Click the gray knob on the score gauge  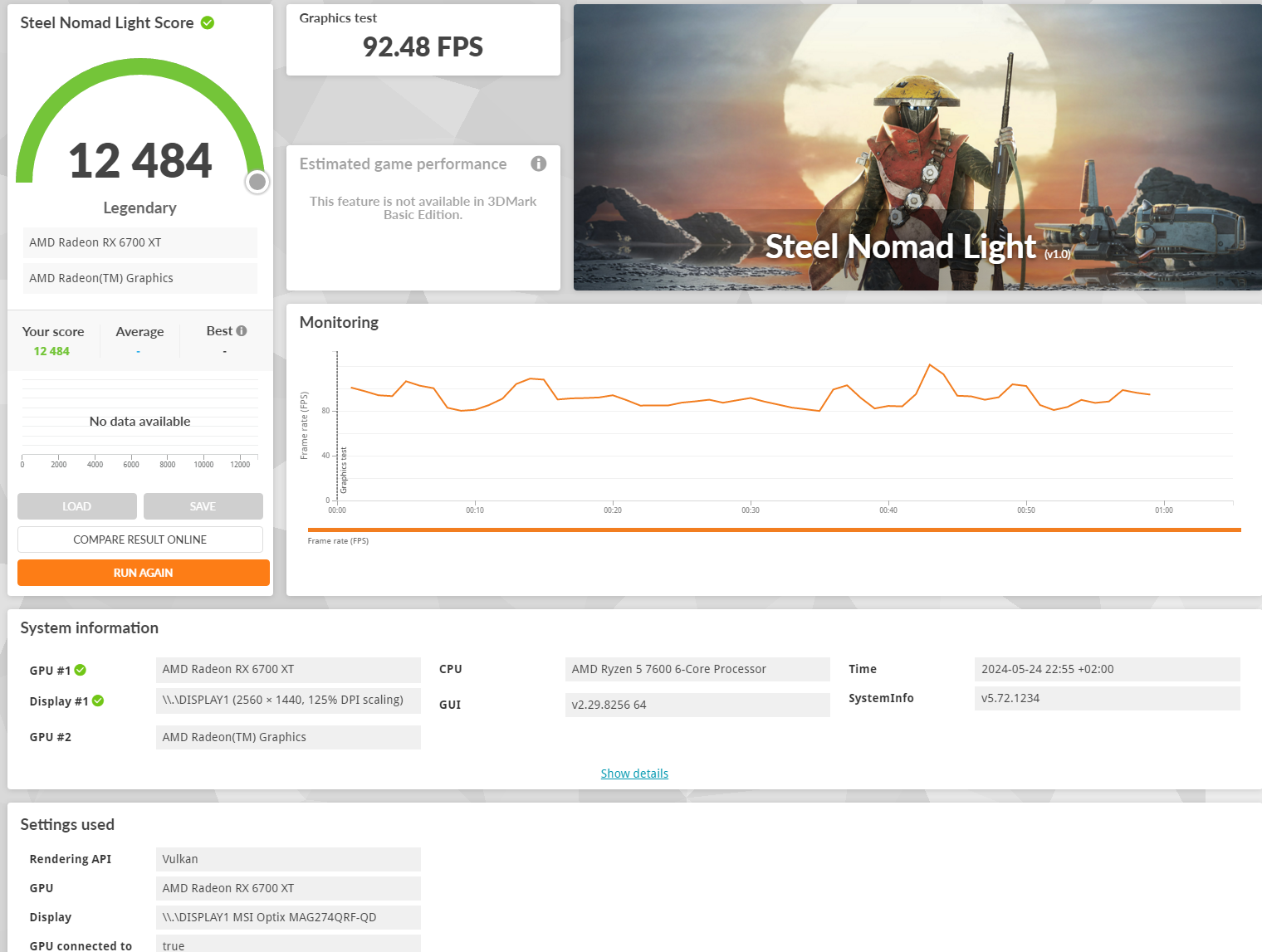coord(257,182)
